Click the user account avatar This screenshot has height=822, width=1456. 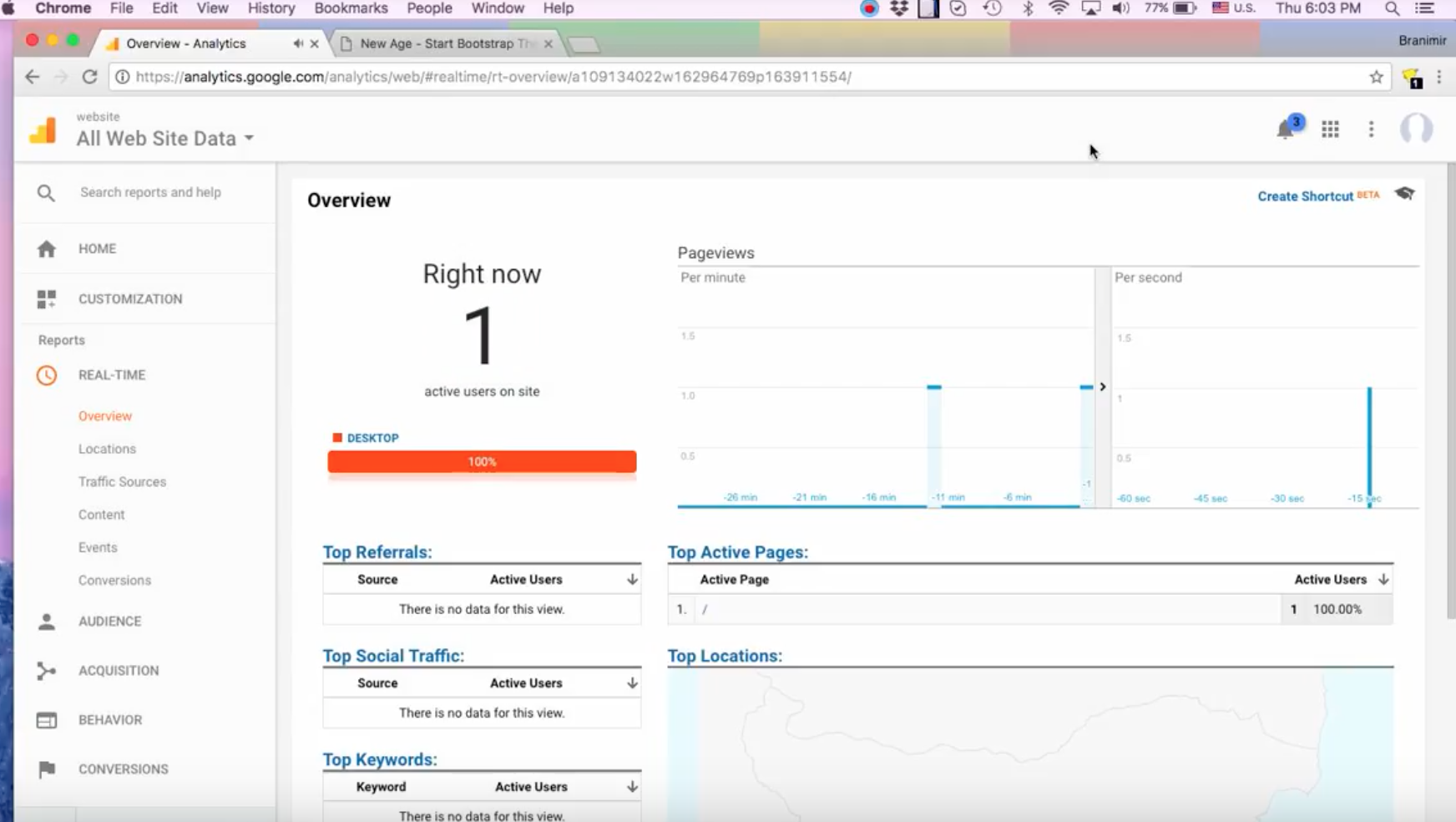pos(1416,129)
